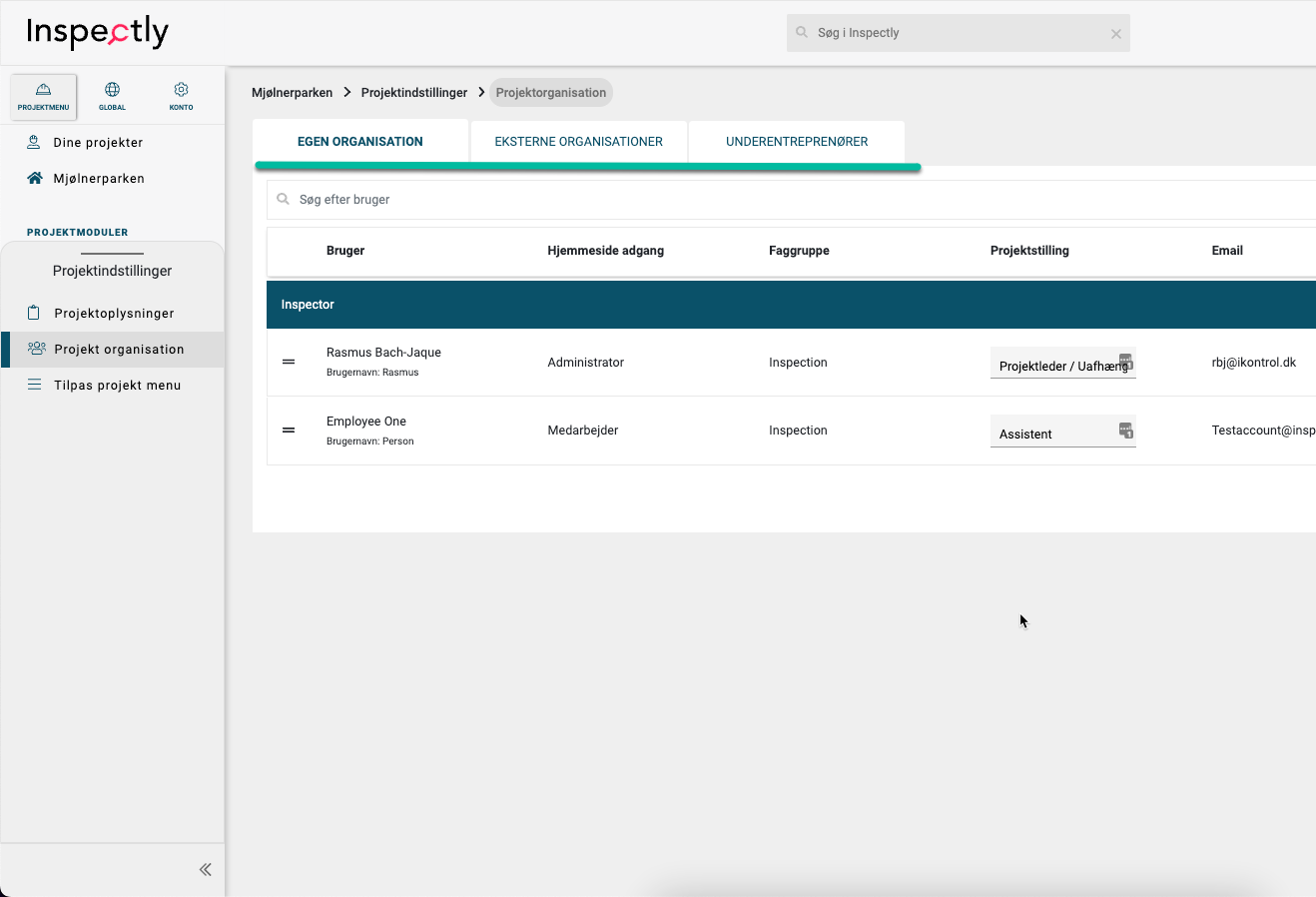
Task: Click the Dine projekter person icon
Action: click(34, 142)
